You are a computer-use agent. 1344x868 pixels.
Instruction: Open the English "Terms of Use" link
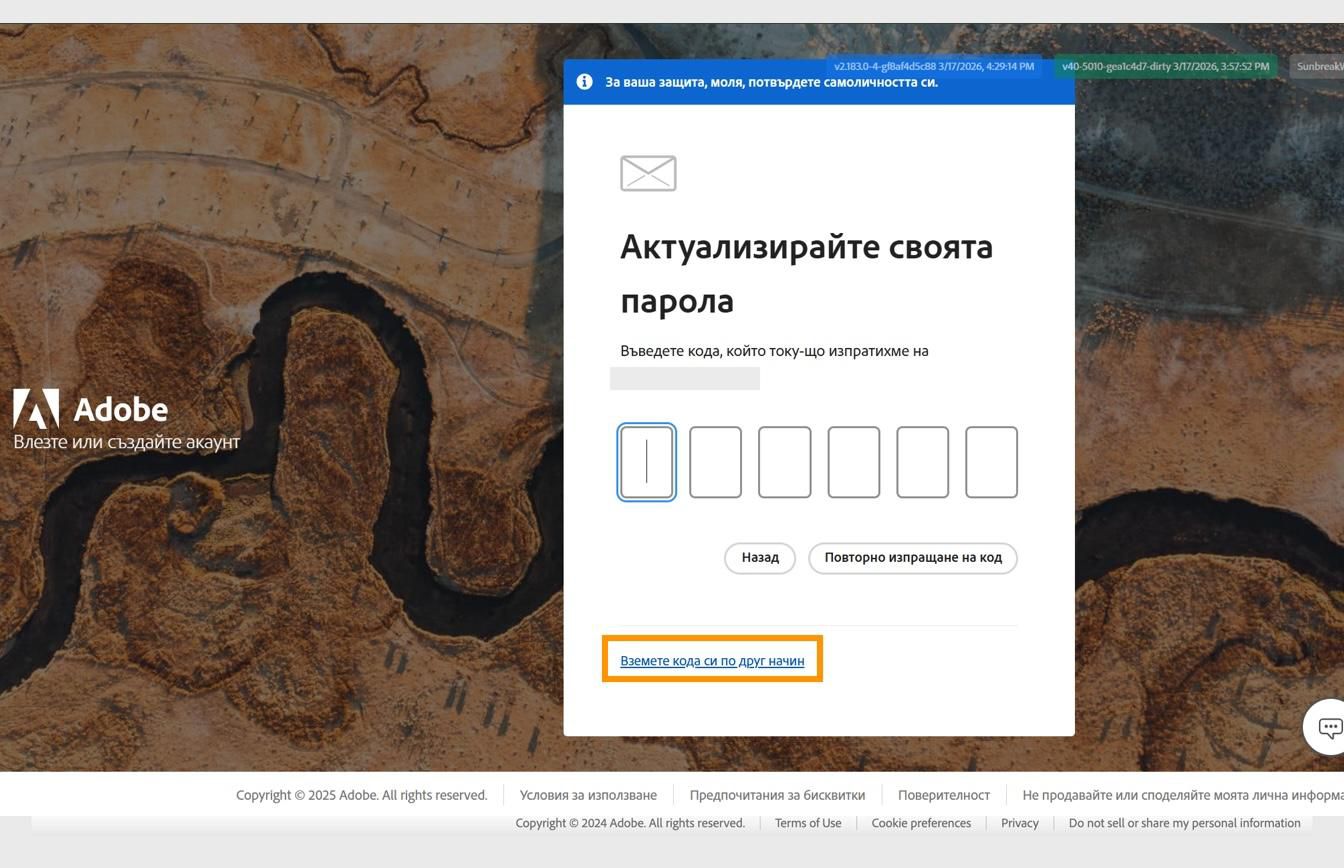807,822
